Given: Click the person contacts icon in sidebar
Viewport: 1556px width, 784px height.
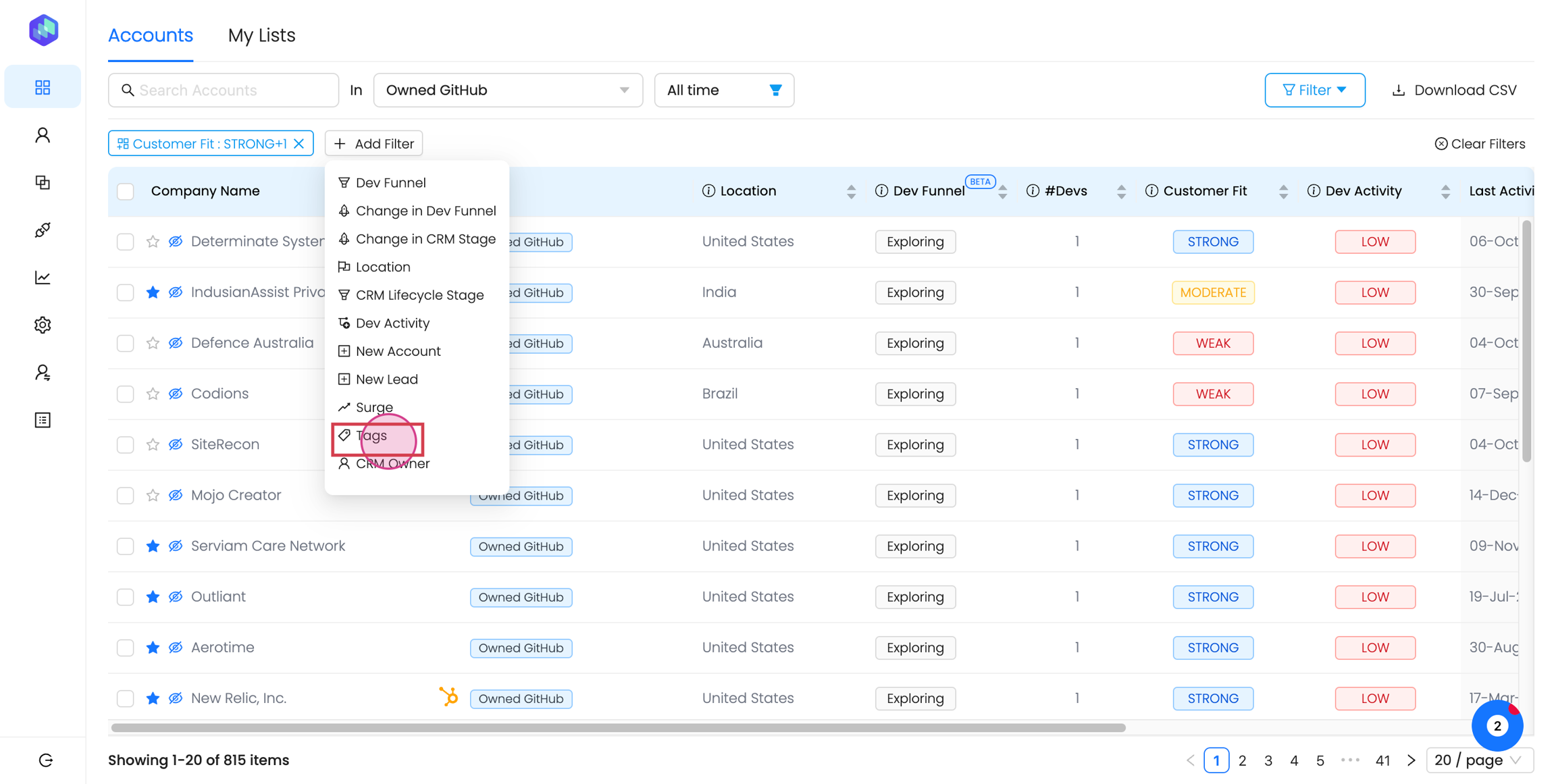Looking at the screenshot, I should (x=43, y=135).
